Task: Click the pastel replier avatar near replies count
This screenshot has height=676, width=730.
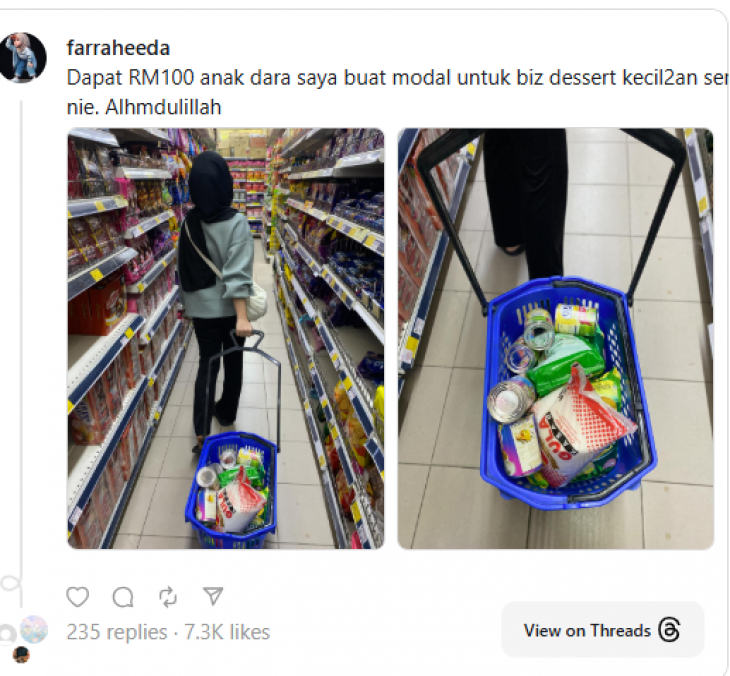Action: point(34,629)
